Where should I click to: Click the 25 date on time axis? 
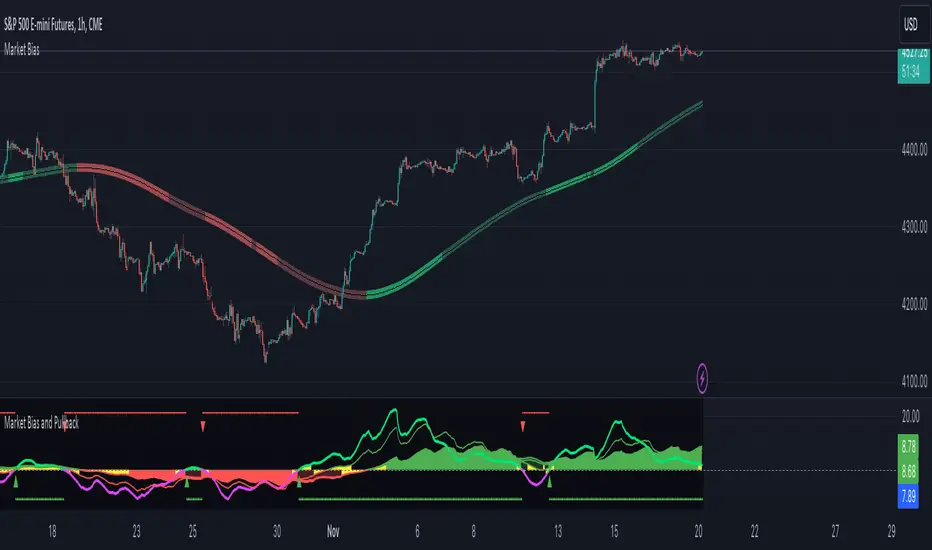[x=193, y=532]
